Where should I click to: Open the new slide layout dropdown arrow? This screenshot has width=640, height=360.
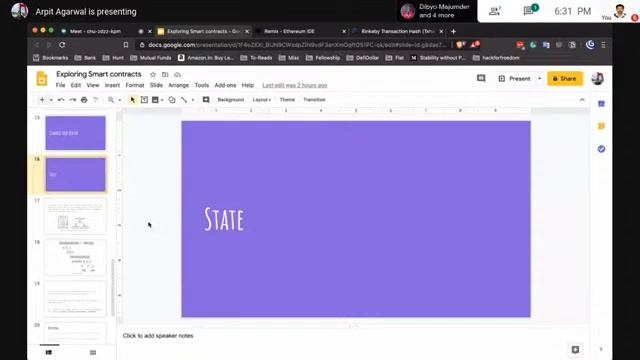[x=51, y=100]
